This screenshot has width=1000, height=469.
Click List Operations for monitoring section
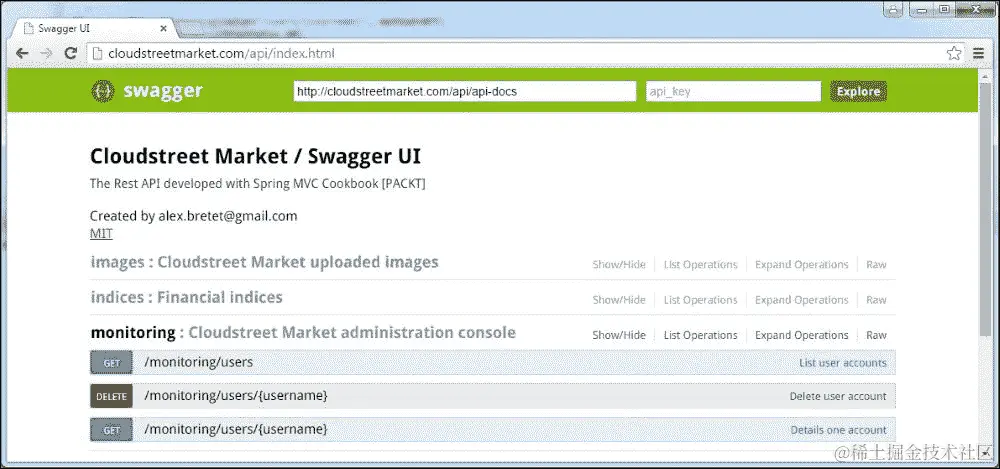click(x=700, y=335)
